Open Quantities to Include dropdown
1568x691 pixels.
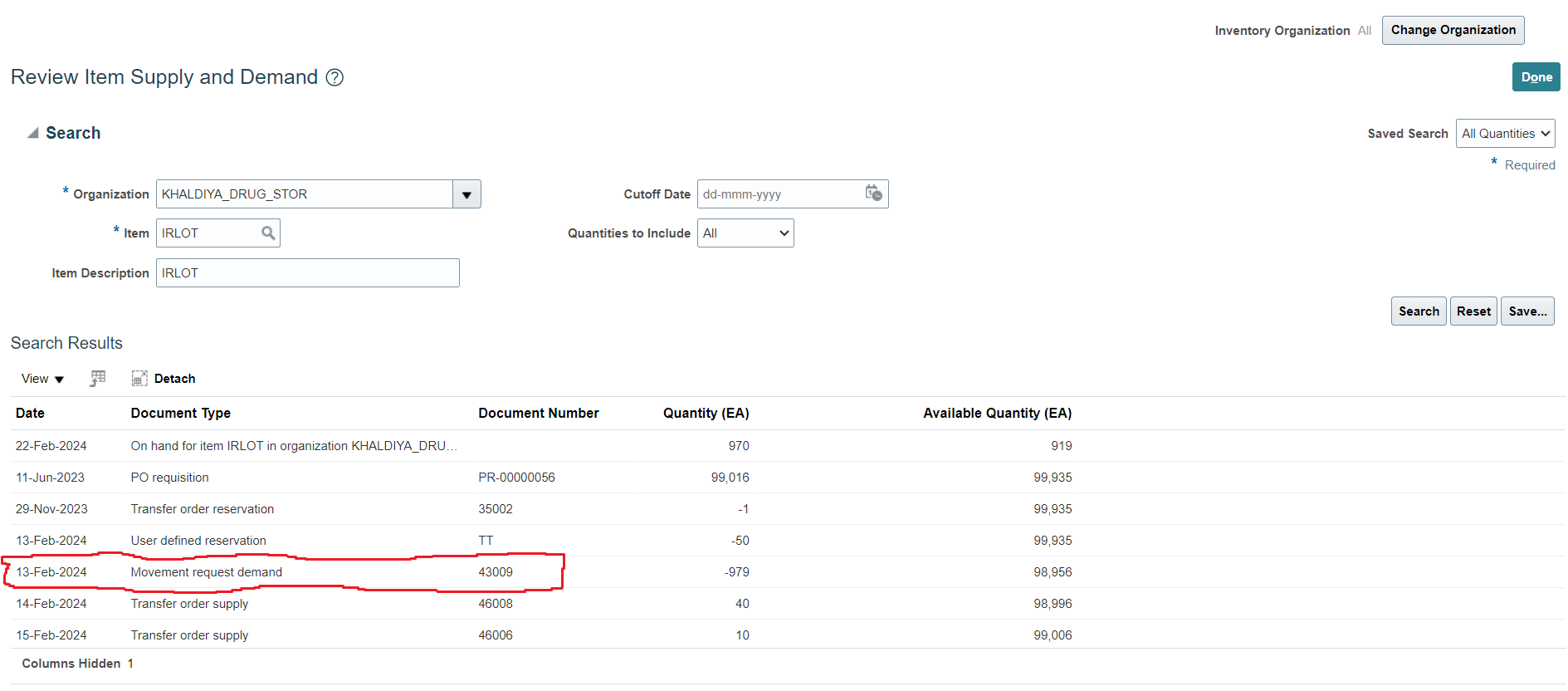(x=745, y=233)
